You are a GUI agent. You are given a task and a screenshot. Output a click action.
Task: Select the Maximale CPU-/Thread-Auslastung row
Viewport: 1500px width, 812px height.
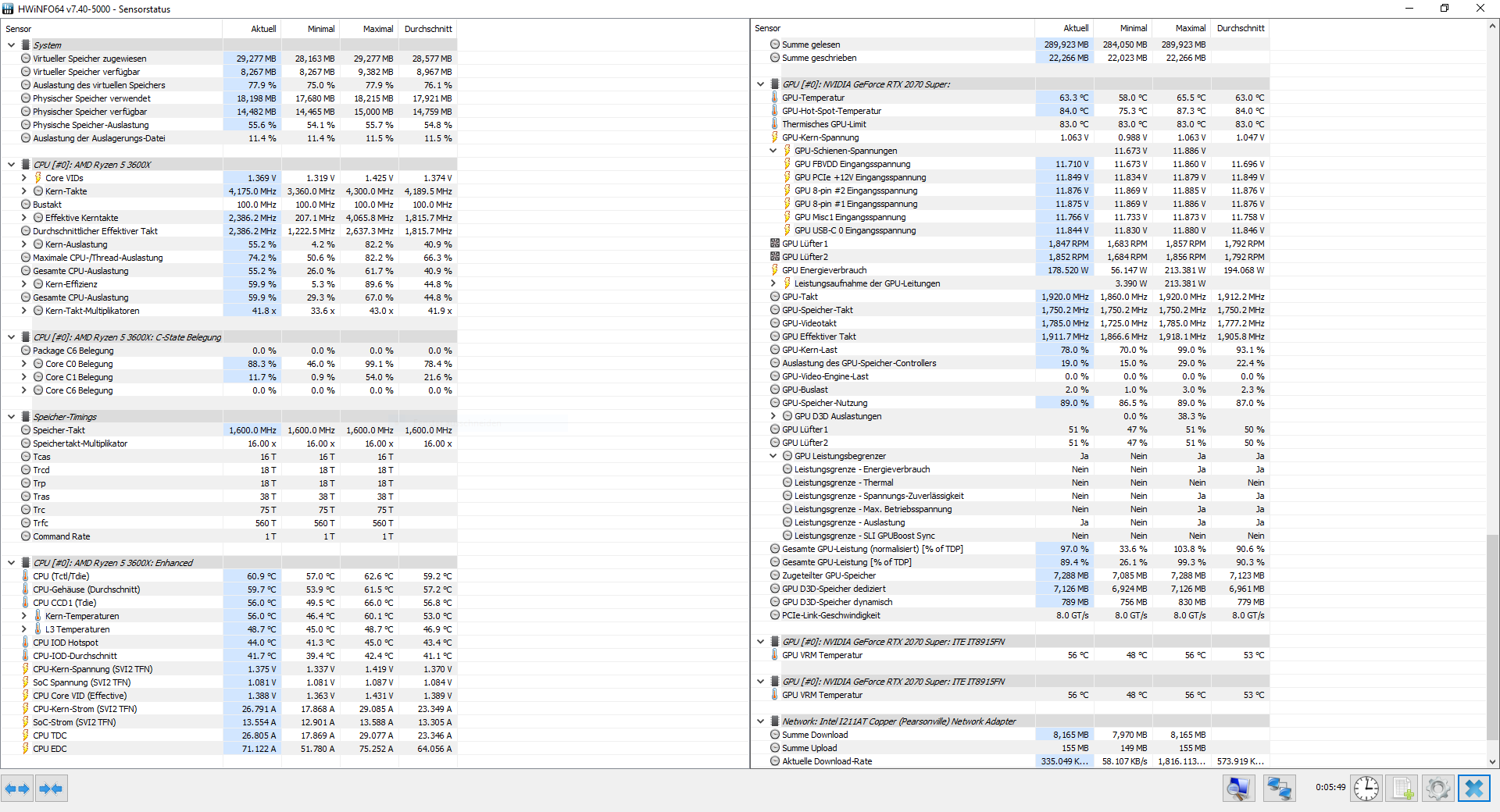229,258
